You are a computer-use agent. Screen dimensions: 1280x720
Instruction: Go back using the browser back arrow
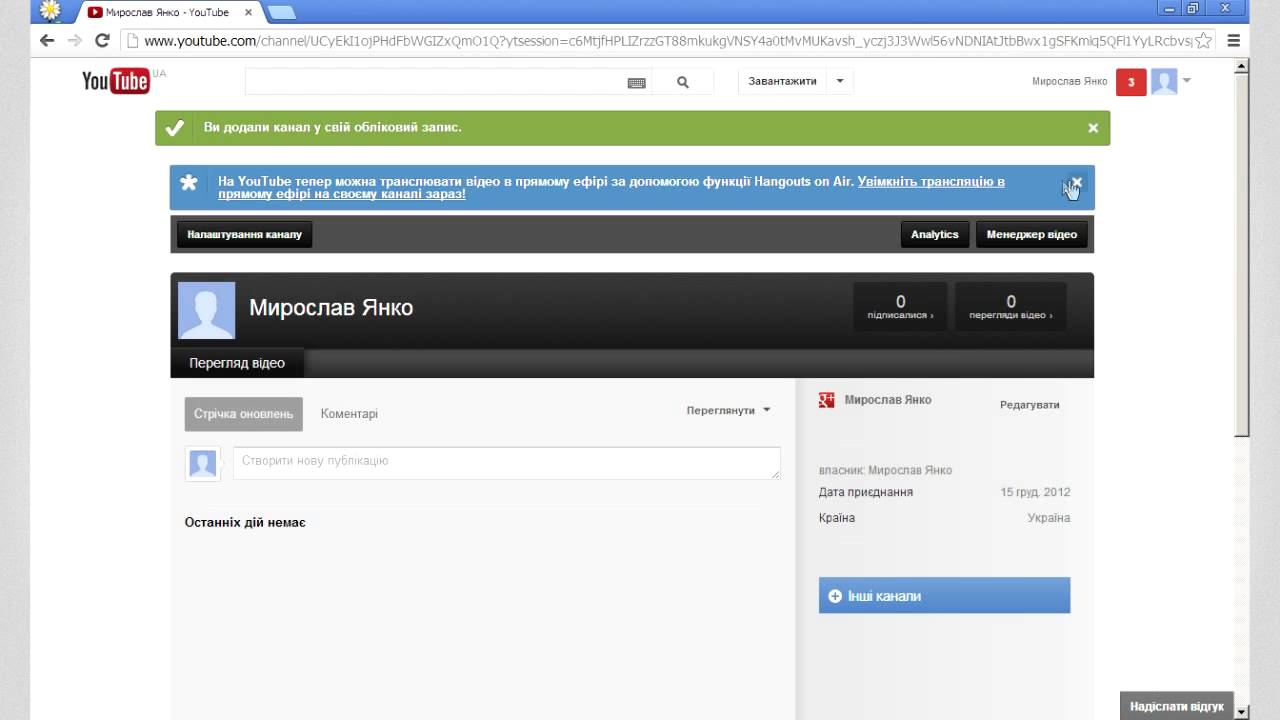tap(46, 41)
